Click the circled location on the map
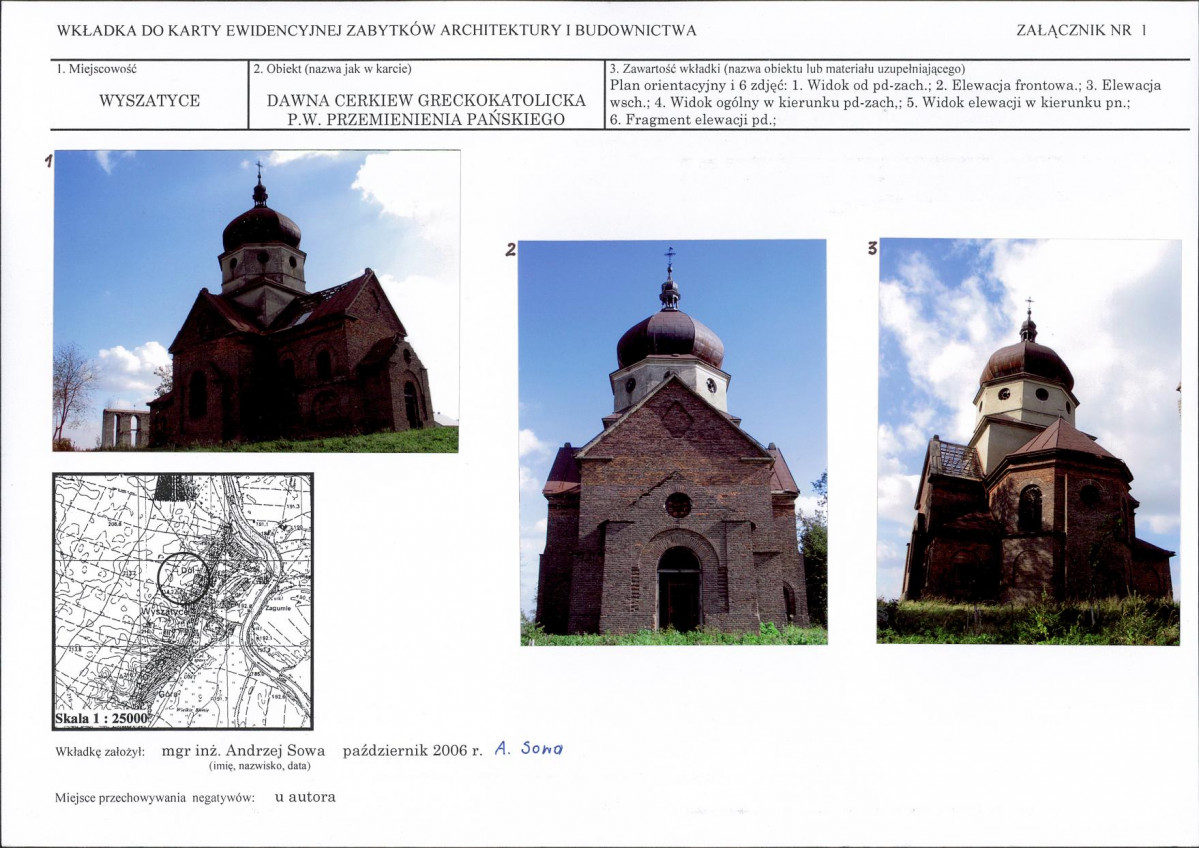This screenshot has height=848, width=1199. point(183,578)
